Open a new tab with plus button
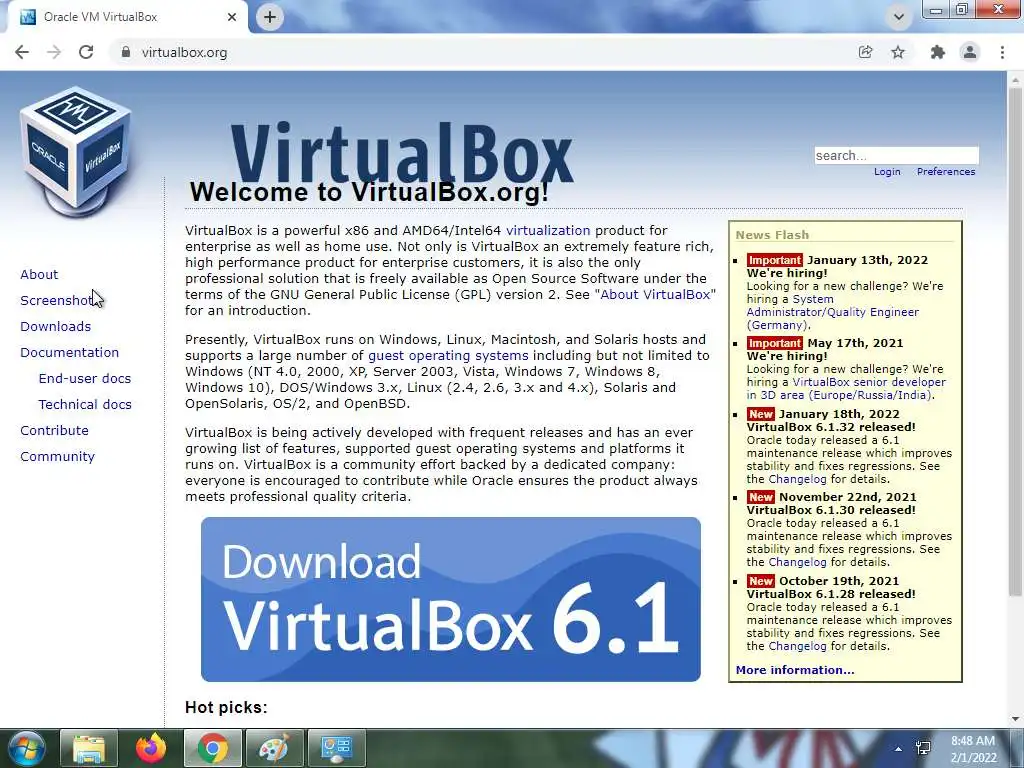Viewport: 1024px width, 768px height. pos(270,17)
